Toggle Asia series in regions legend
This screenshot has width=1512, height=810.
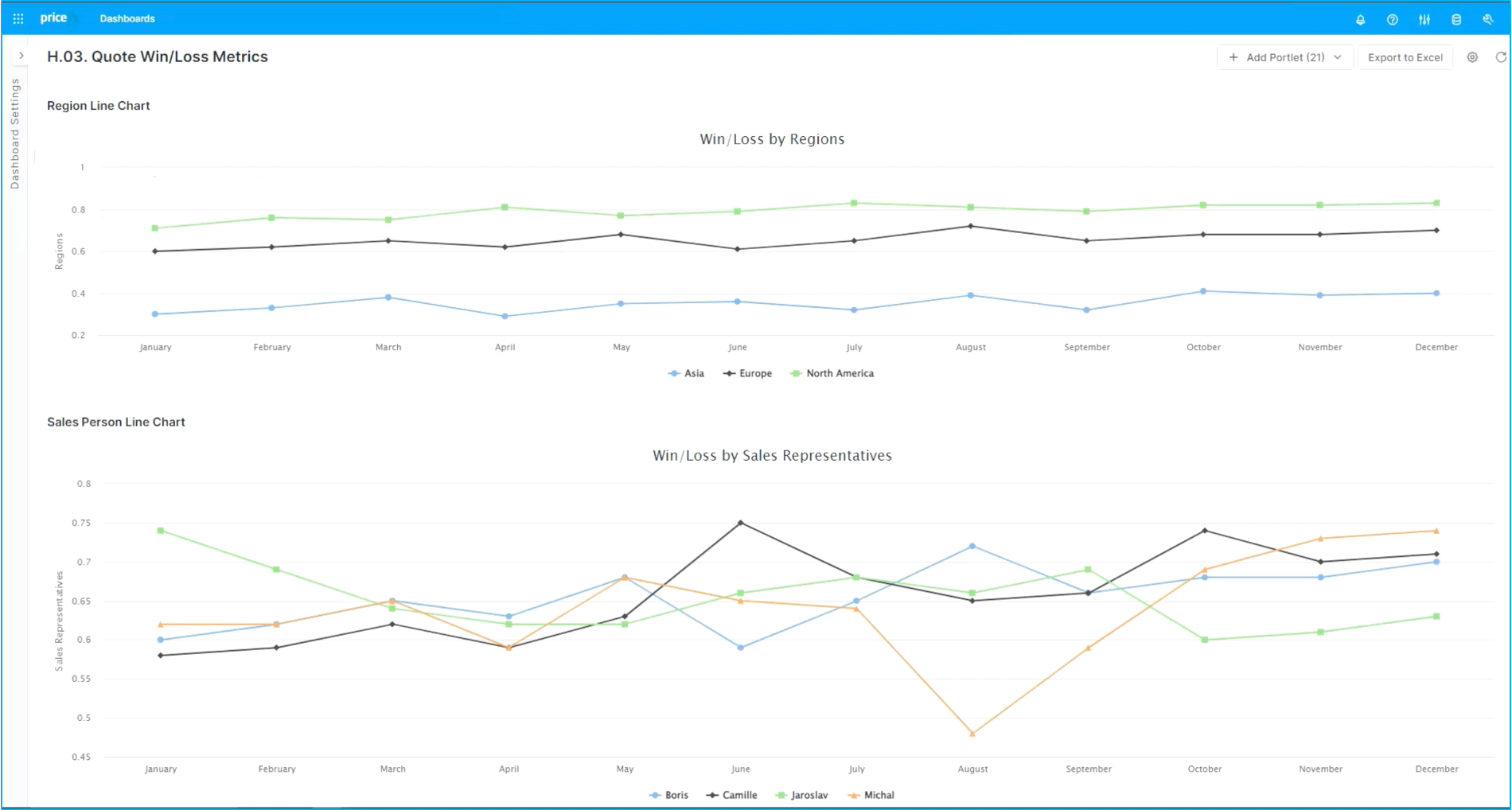(686, 373)
